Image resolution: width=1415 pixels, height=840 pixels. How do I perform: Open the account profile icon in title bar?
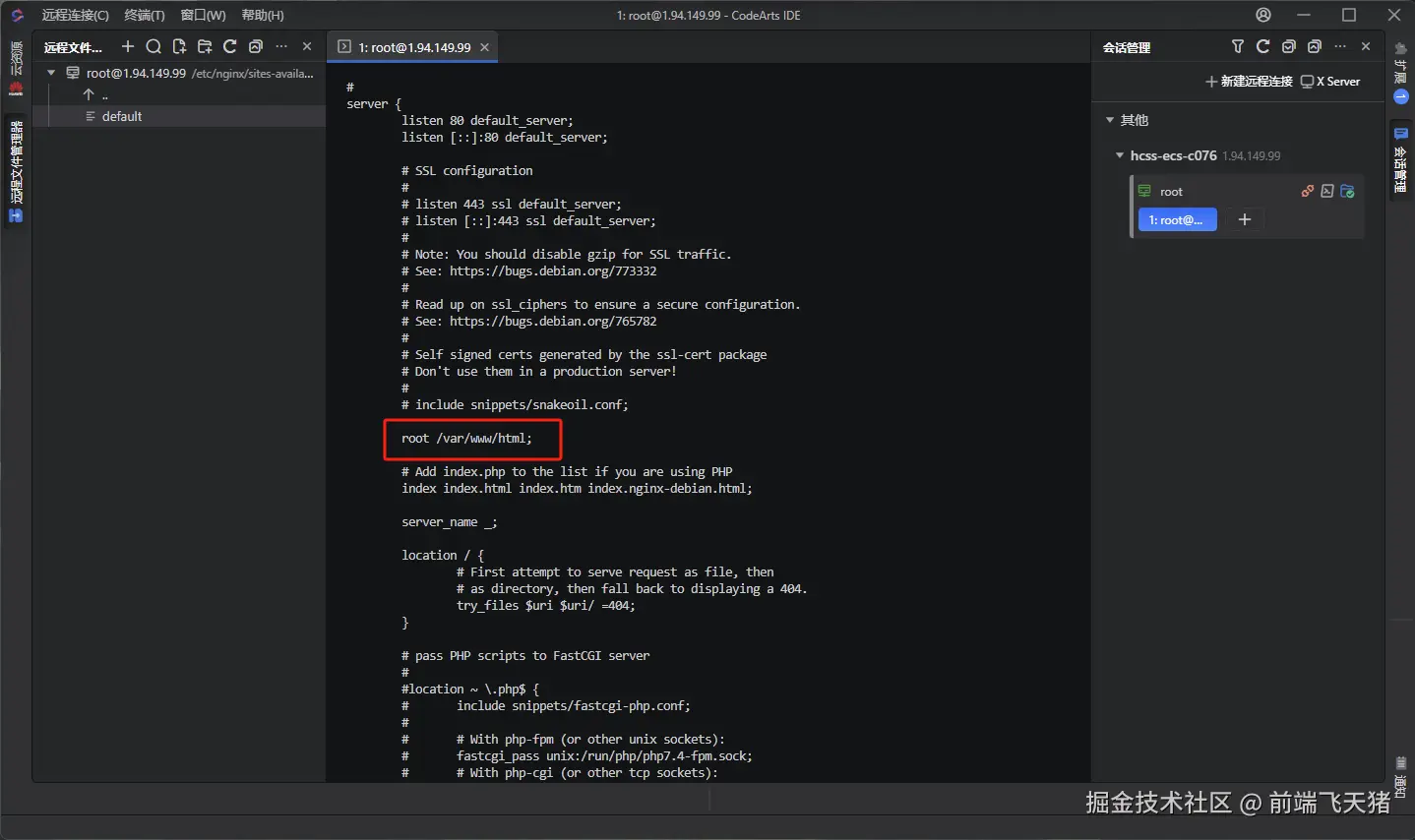1263,15
